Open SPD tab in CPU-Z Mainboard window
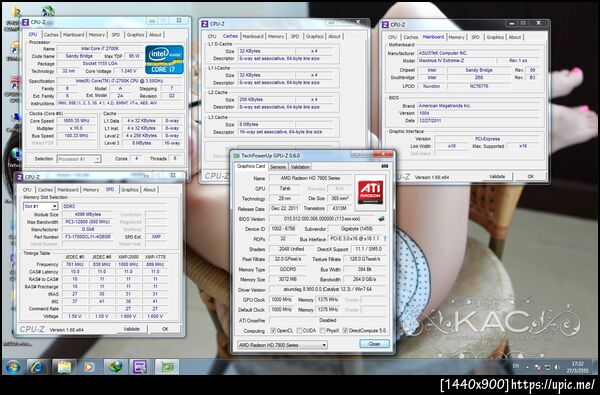This screenshot has height=395, width=600. click(x=475, y=37)
